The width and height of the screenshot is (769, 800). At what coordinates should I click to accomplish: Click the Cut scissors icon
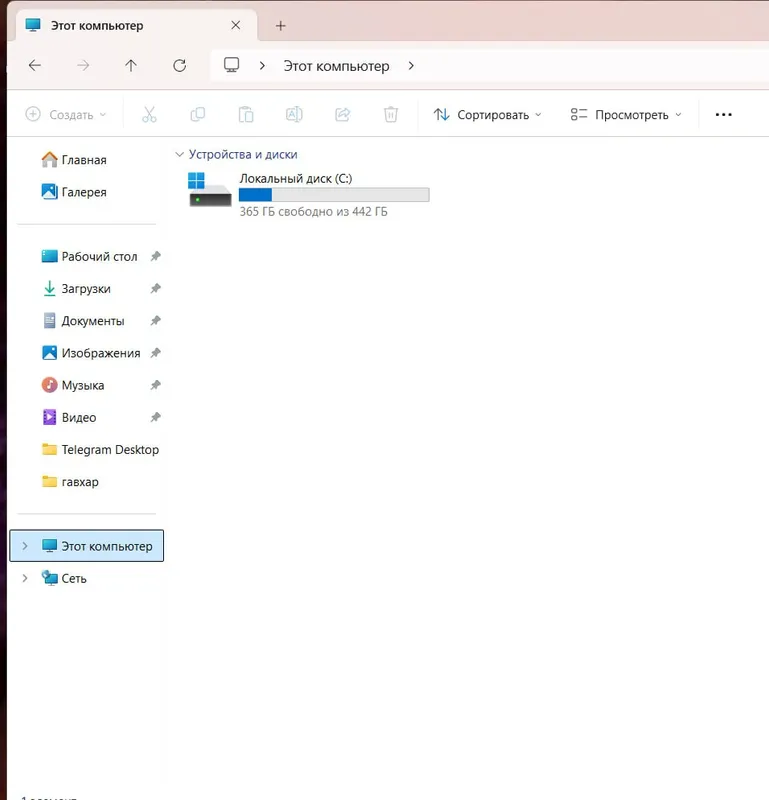149,114
